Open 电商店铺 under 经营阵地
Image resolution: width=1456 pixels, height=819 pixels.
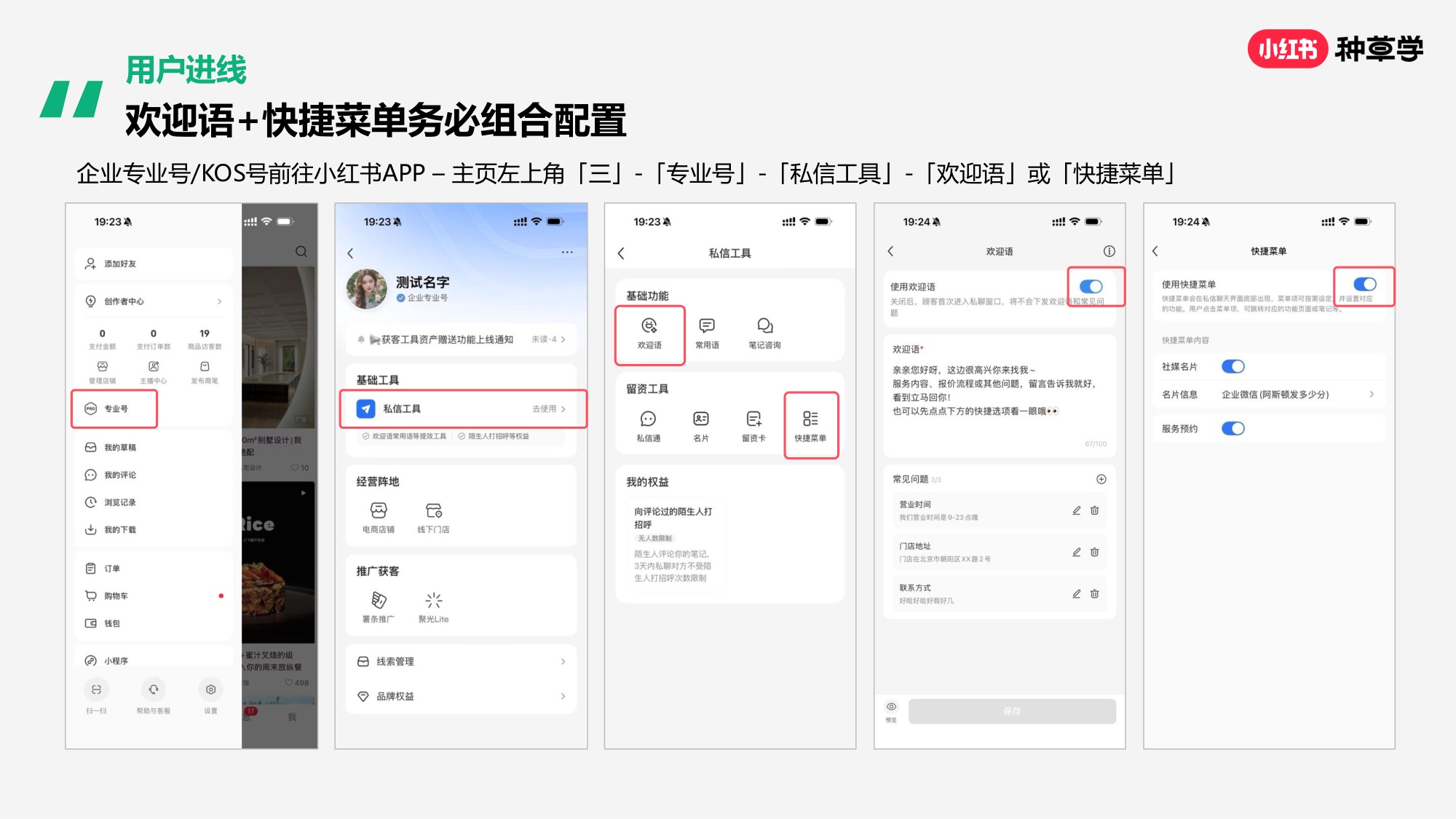point(379,518)
